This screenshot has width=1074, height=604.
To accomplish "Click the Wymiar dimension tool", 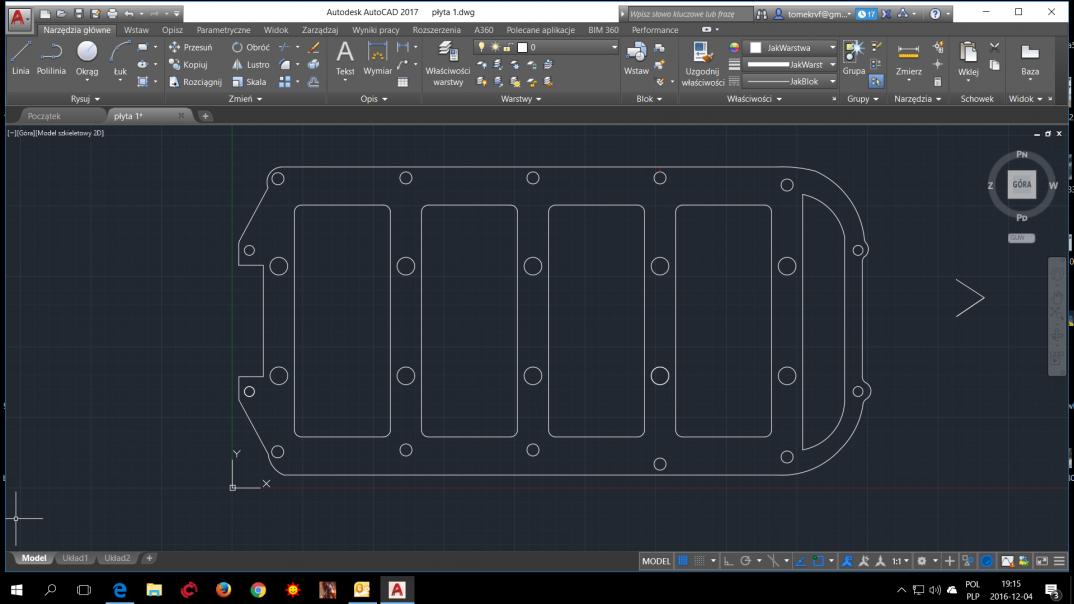I will click(x=377, y=57).
